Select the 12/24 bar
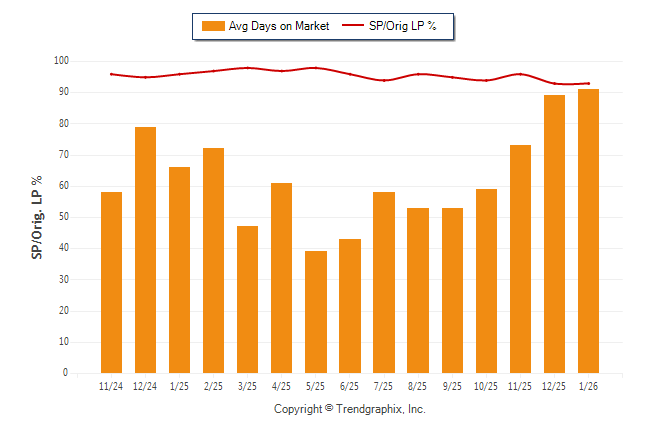Image resolution: width=646 pixels, height=434 pixels. click(x=145, y=250)
